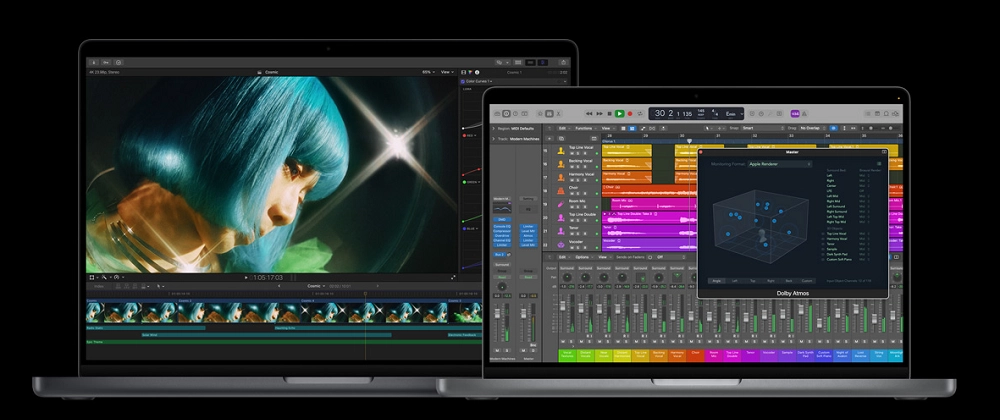The image size is (1000, 420).
Task: Expand the Track Modern Machines disclosure triangle
Action: click(x=495, y=138)
